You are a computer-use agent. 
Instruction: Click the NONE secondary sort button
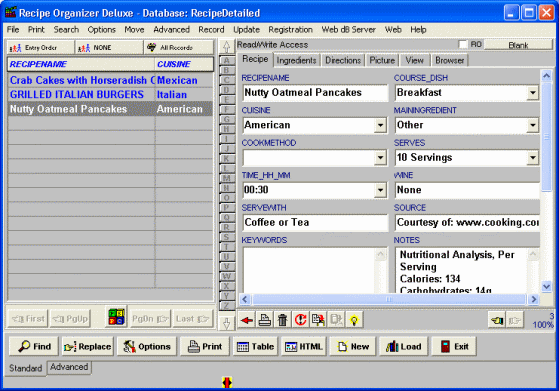(109, 47)
